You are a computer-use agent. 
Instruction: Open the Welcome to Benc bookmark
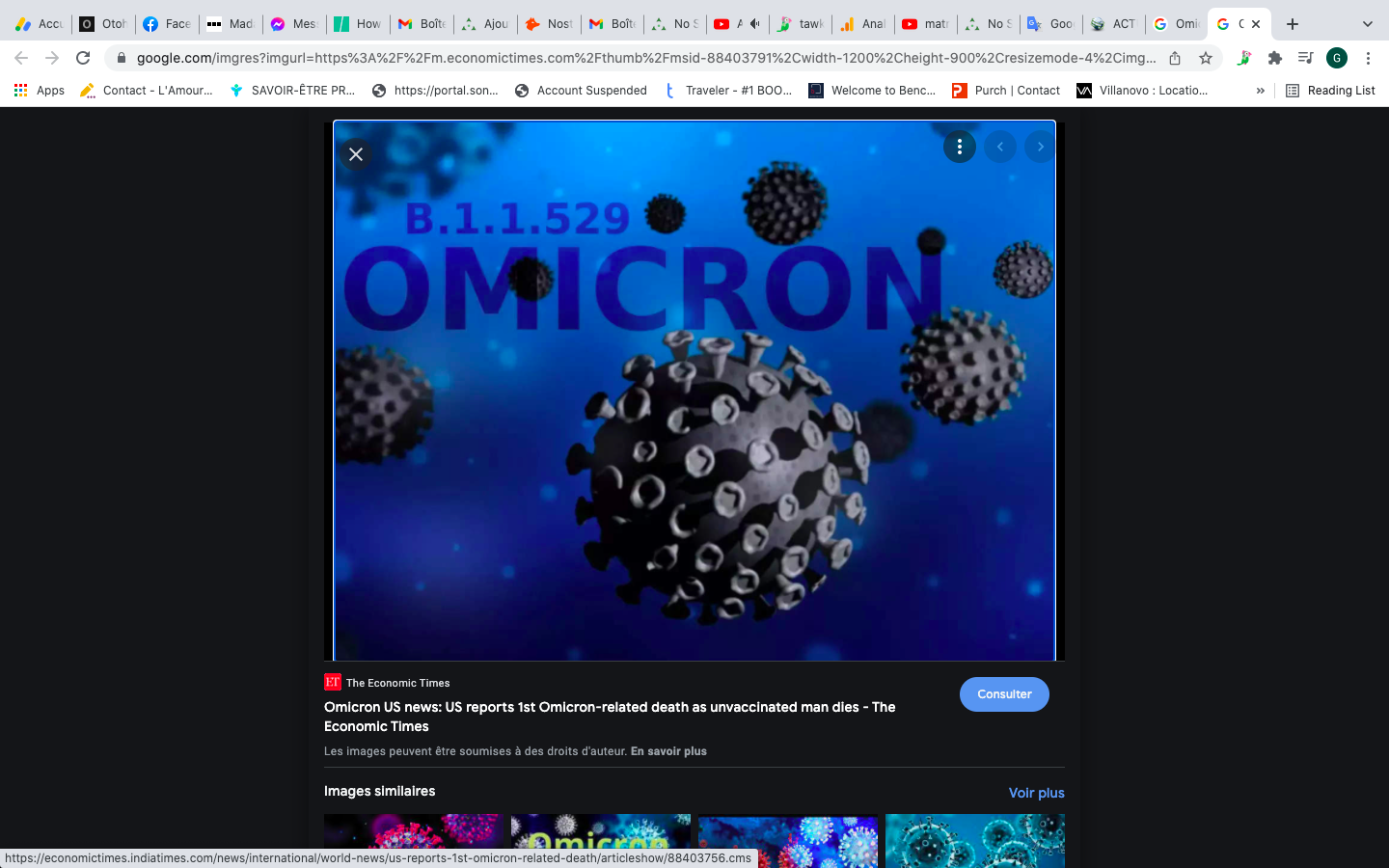click(x=872, y=91)
